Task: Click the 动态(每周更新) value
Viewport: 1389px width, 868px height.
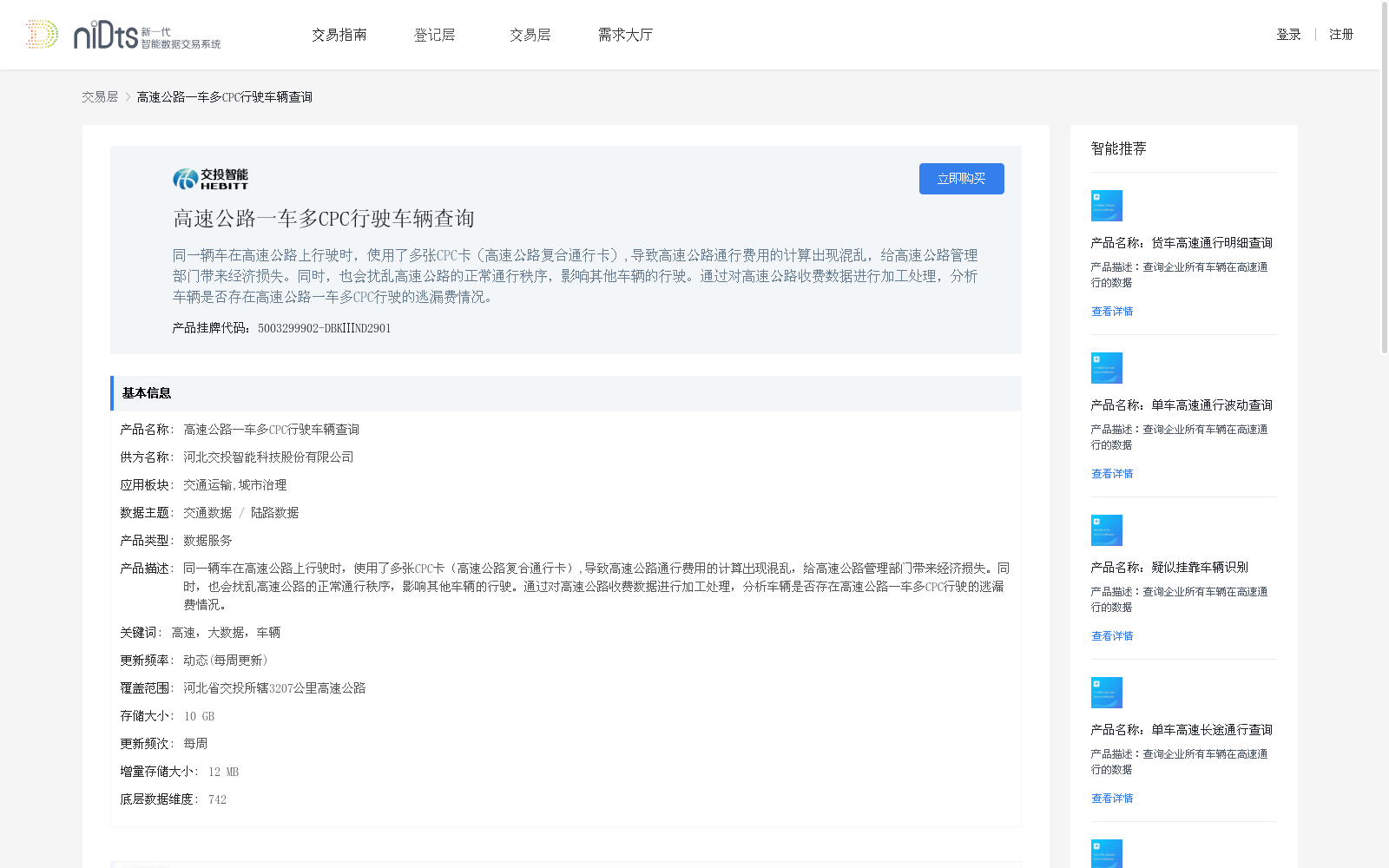Action: pyautogui.click(x=225, y=661)
